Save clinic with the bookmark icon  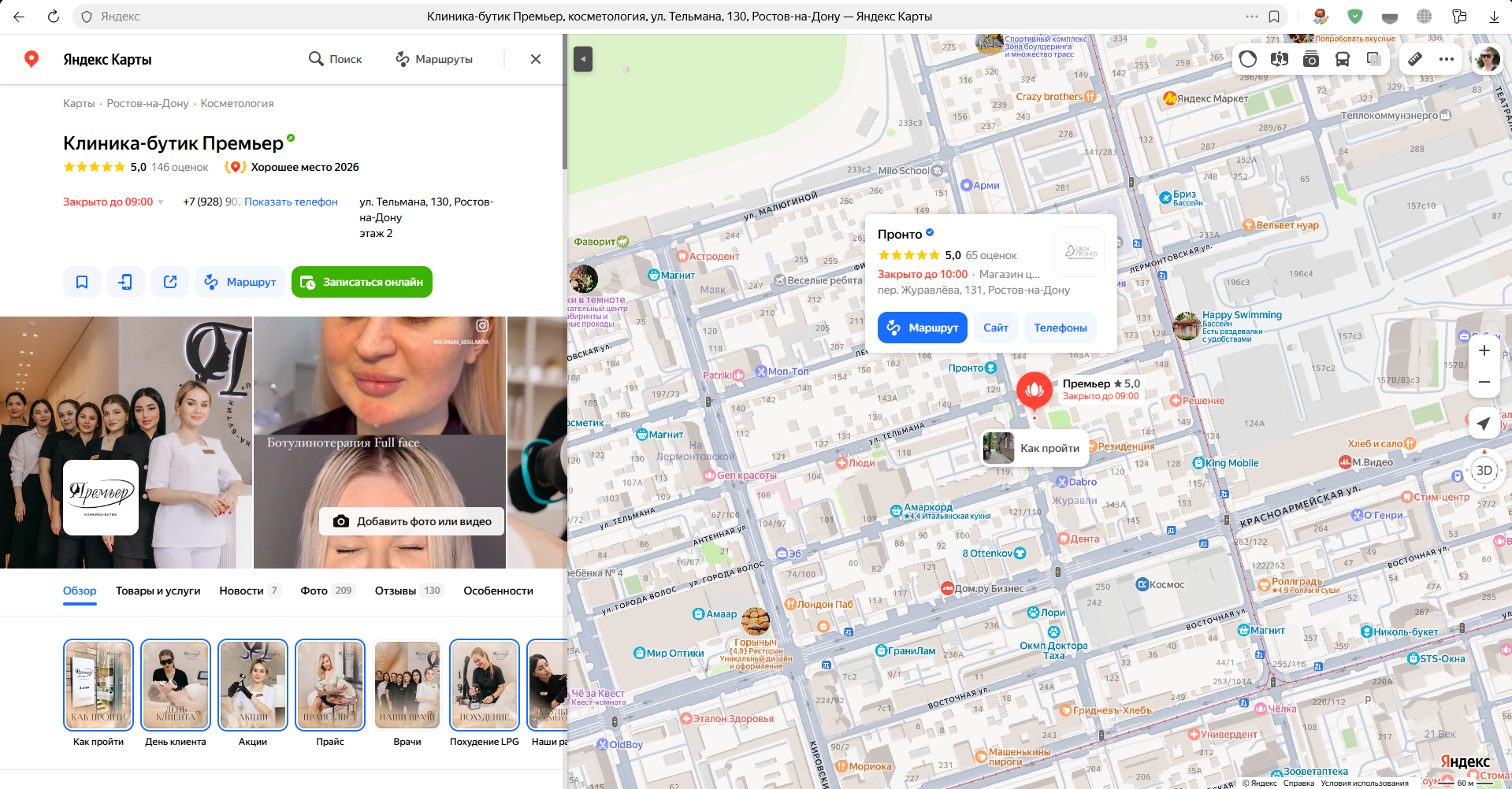pyautogui.click(x=82, y=282)
